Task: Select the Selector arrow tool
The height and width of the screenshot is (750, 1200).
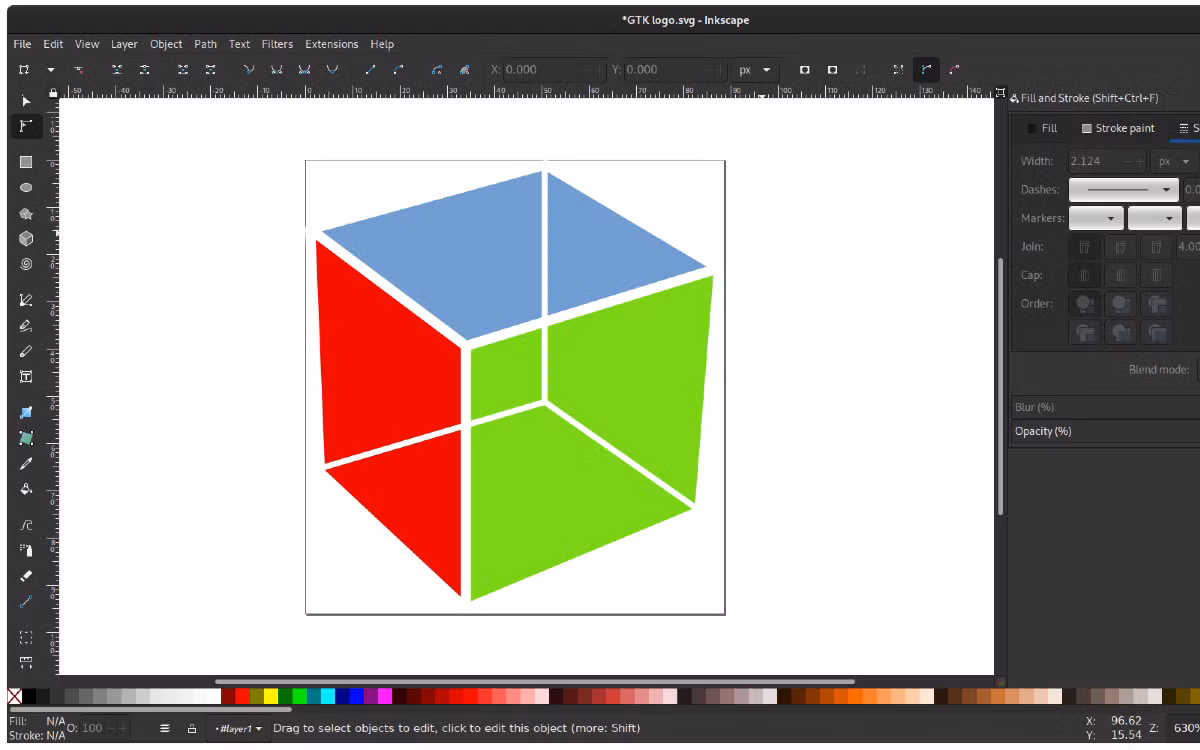Action: (26, 100)
